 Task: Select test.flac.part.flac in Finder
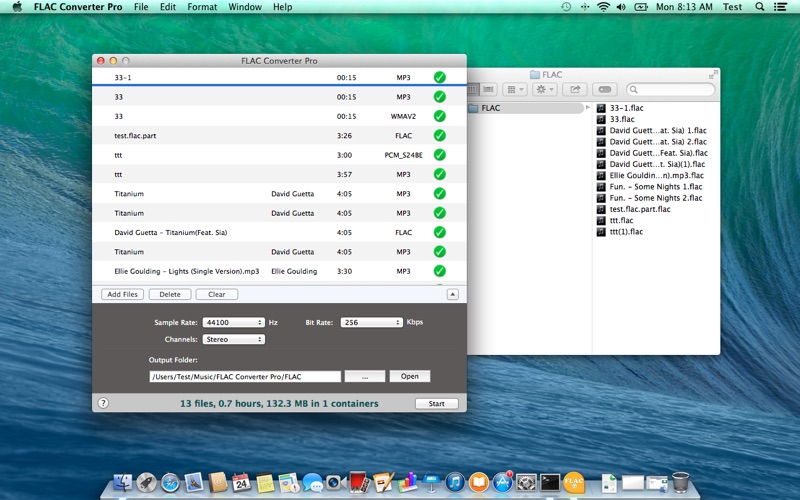click(x=640, y=209)
